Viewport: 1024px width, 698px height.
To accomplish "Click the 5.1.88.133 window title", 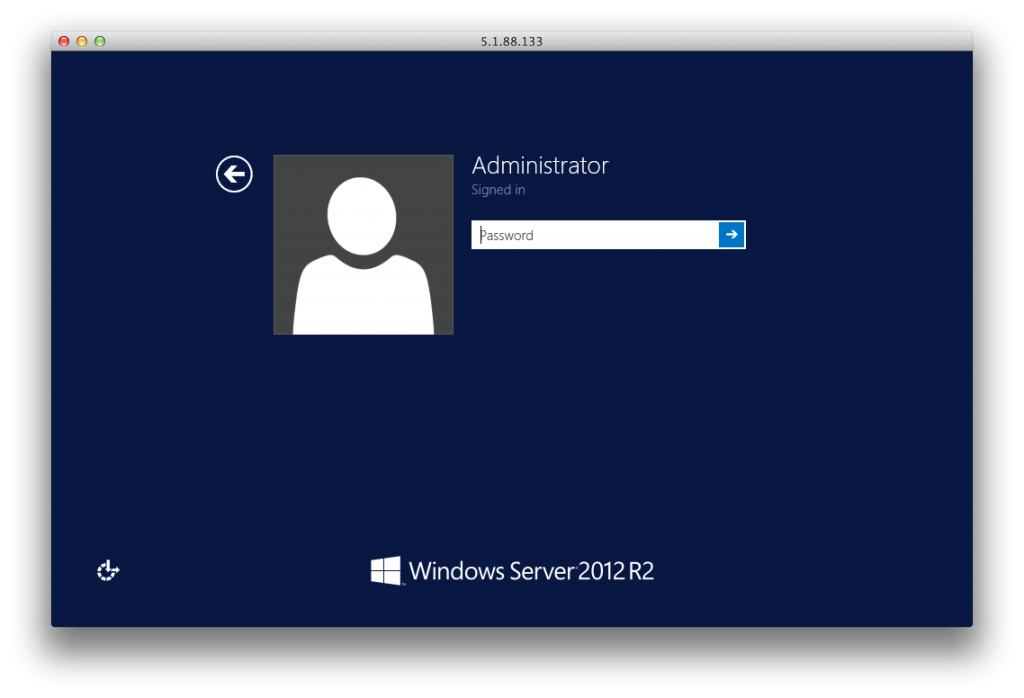I will [511, 41].
